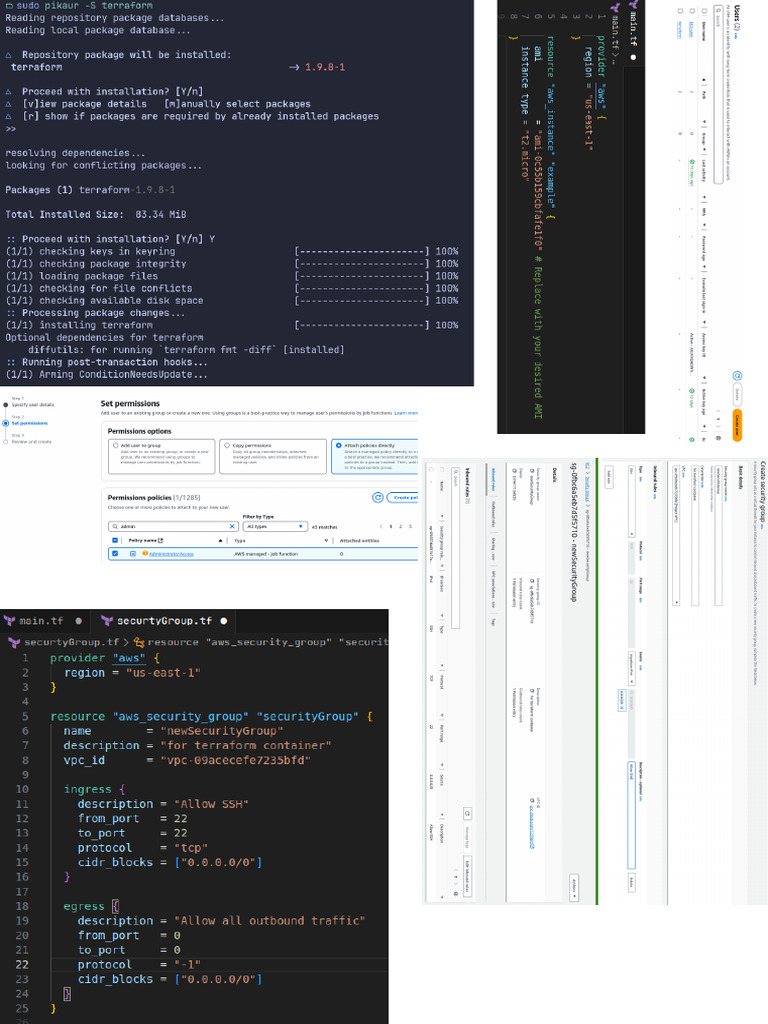Click the orange AdministratorAccess policy icon
This screenshot has width=768, height=1024.
click(x=145, y=553)
